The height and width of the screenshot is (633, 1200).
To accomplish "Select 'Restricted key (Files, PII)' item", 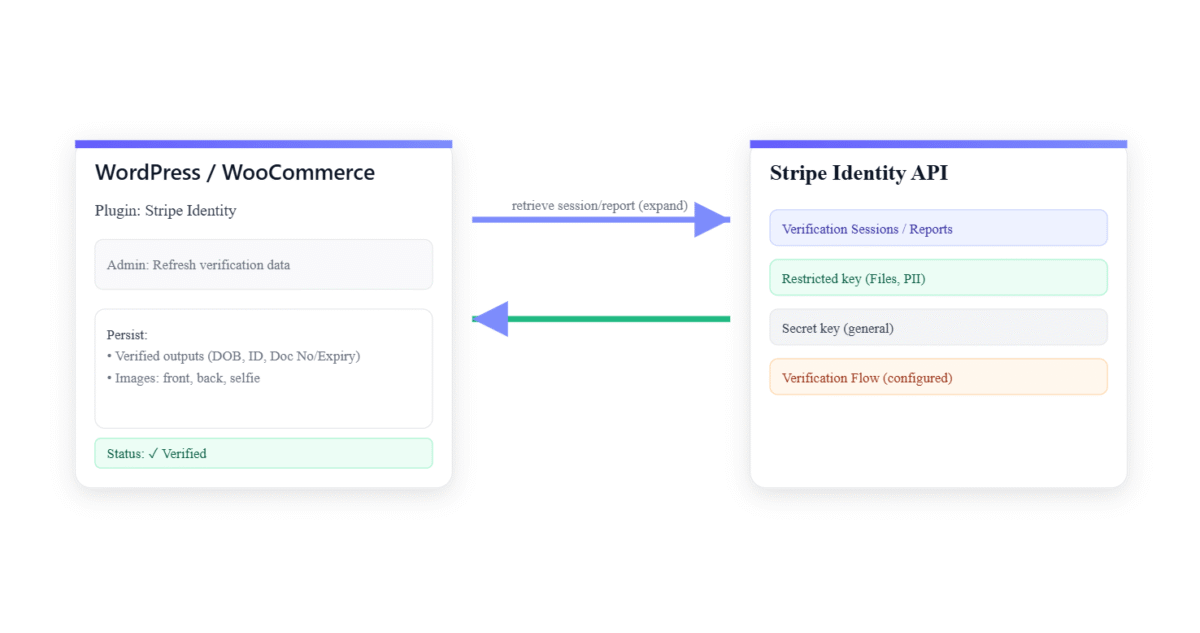I will (x=939, y=278).
